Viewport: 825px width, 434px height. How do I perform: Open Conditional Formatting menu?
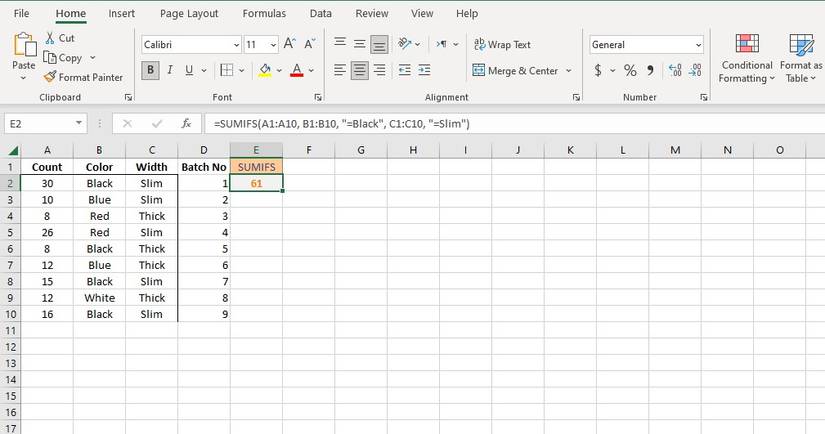point(747,58)
